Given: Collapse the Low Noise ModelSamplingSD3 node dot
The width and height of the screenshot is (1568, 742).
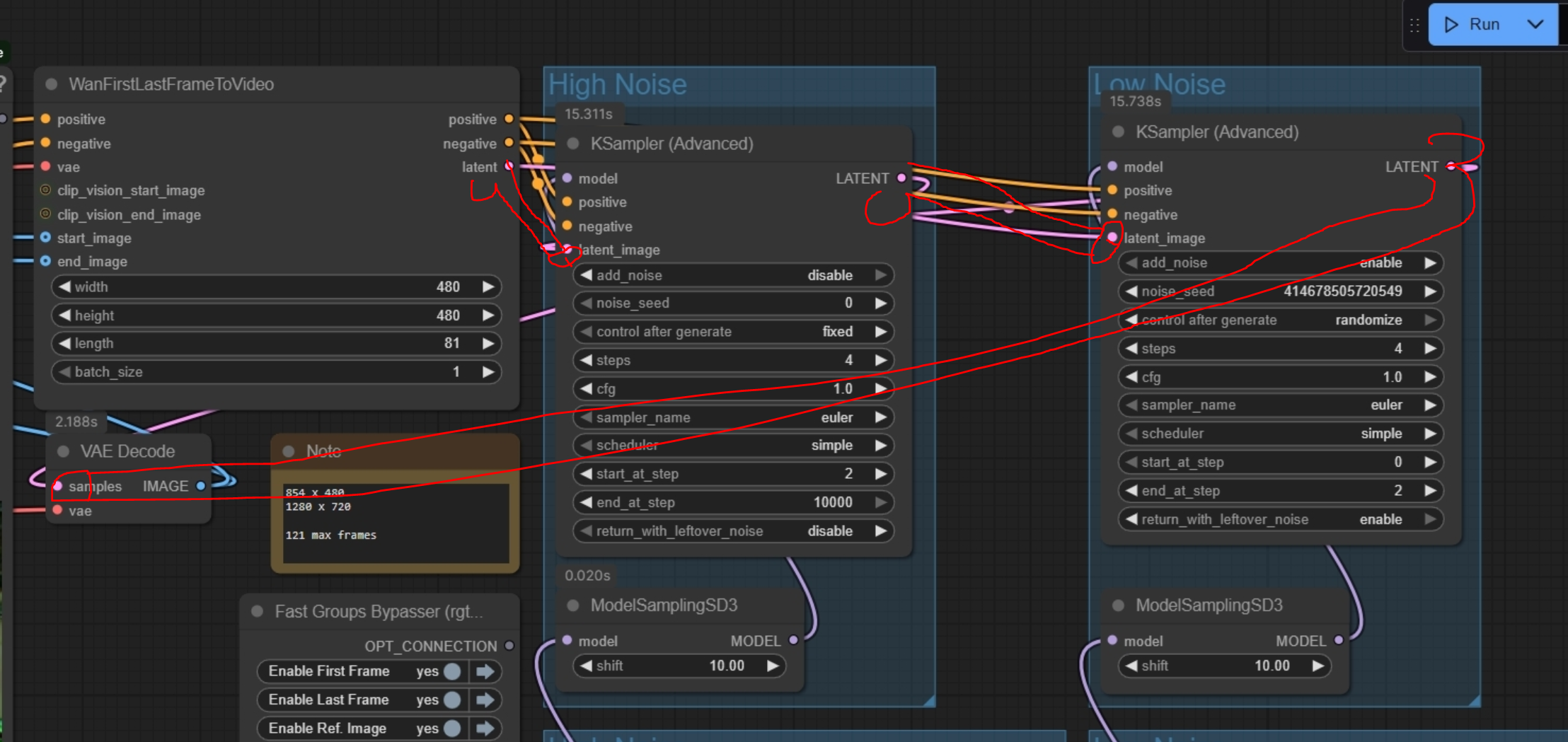Looking at the screenshot, I should tap(1118, 605).
